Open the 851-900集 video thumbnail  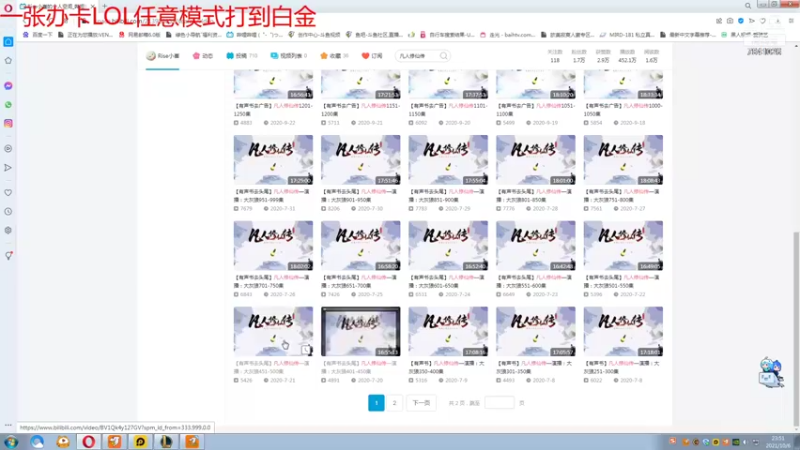(448, 160)
